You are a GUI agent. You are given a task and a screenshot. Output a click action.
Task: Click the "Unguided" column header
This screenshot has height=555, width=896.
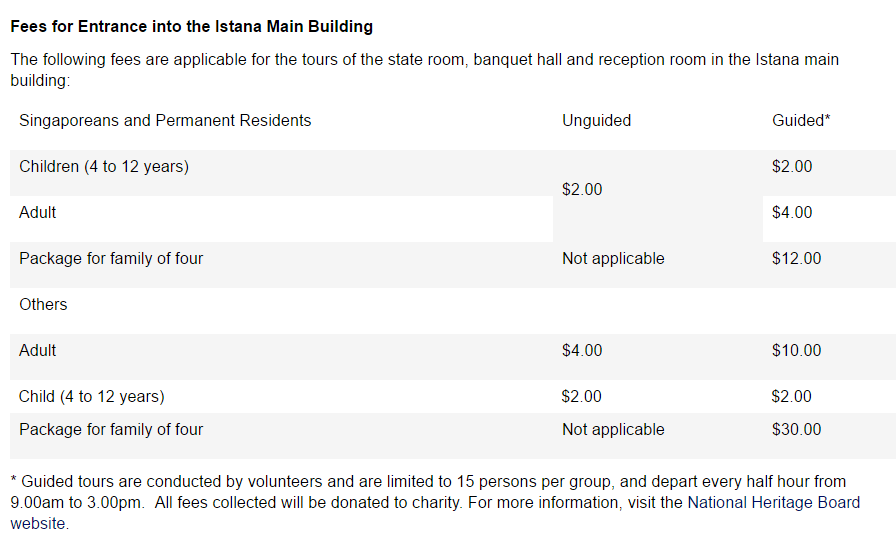click(596, 120)
